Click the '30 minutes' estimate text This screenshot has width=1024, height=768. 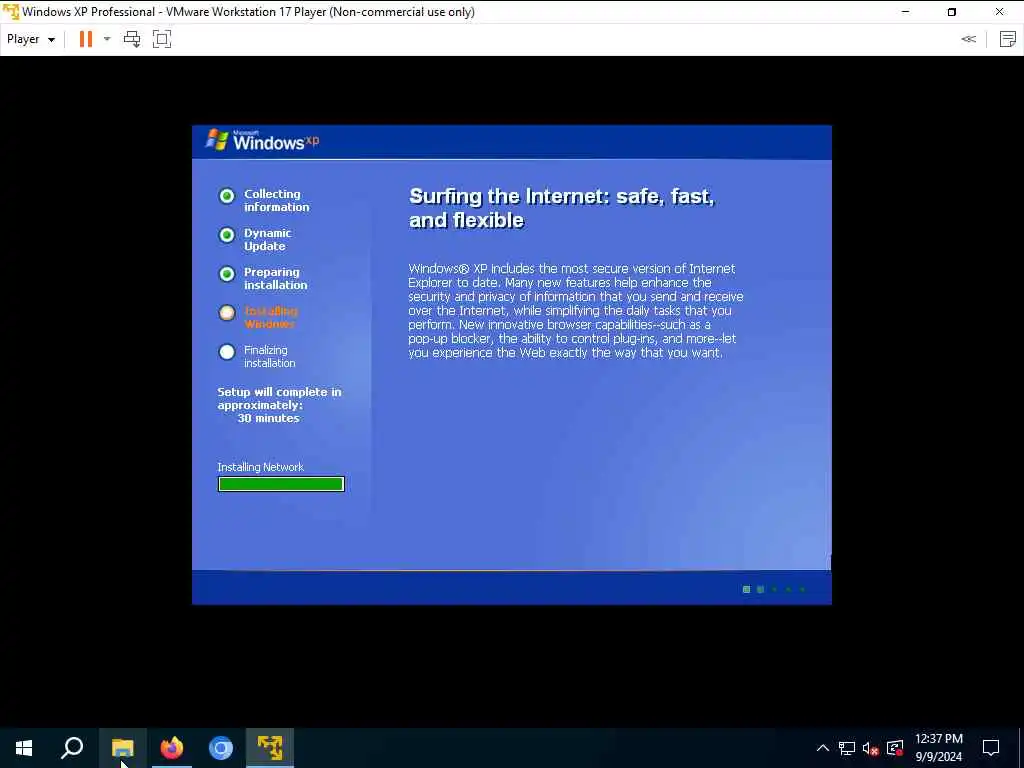[x=268, y=418]
